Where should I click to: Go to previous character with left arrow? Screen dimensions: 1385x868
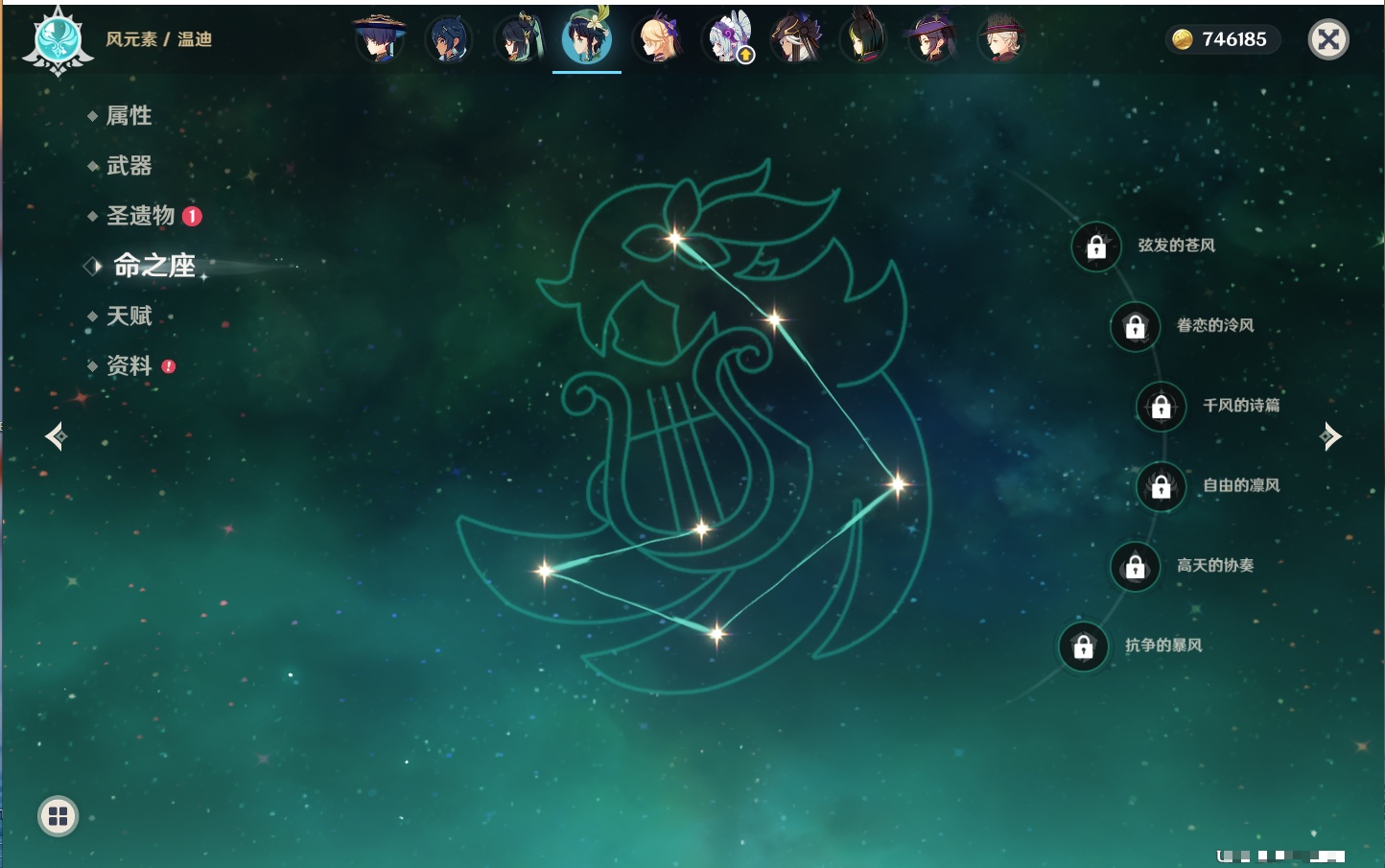[56, 436]
